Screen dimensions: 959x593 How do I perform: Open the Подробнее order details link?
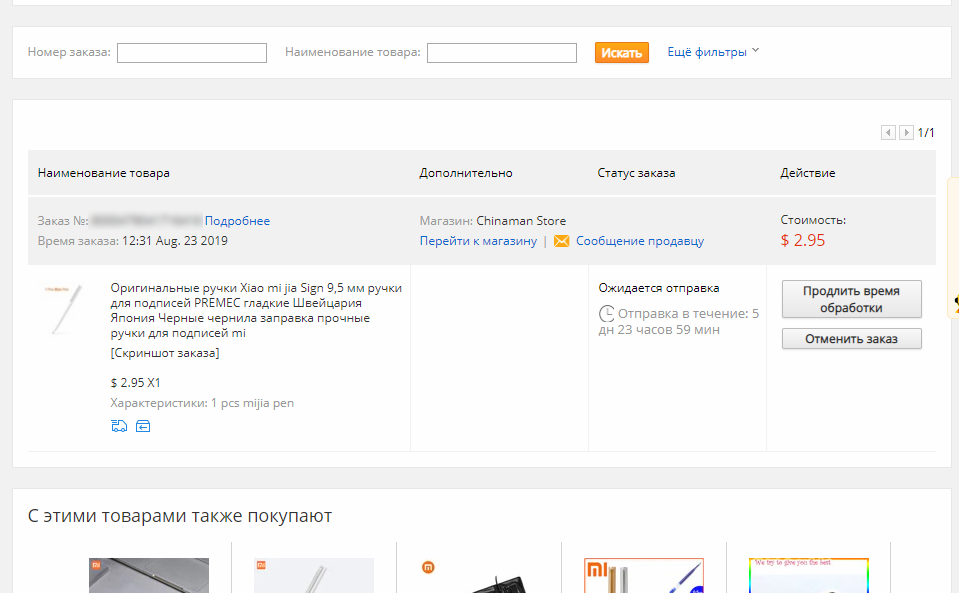(237, 221)
